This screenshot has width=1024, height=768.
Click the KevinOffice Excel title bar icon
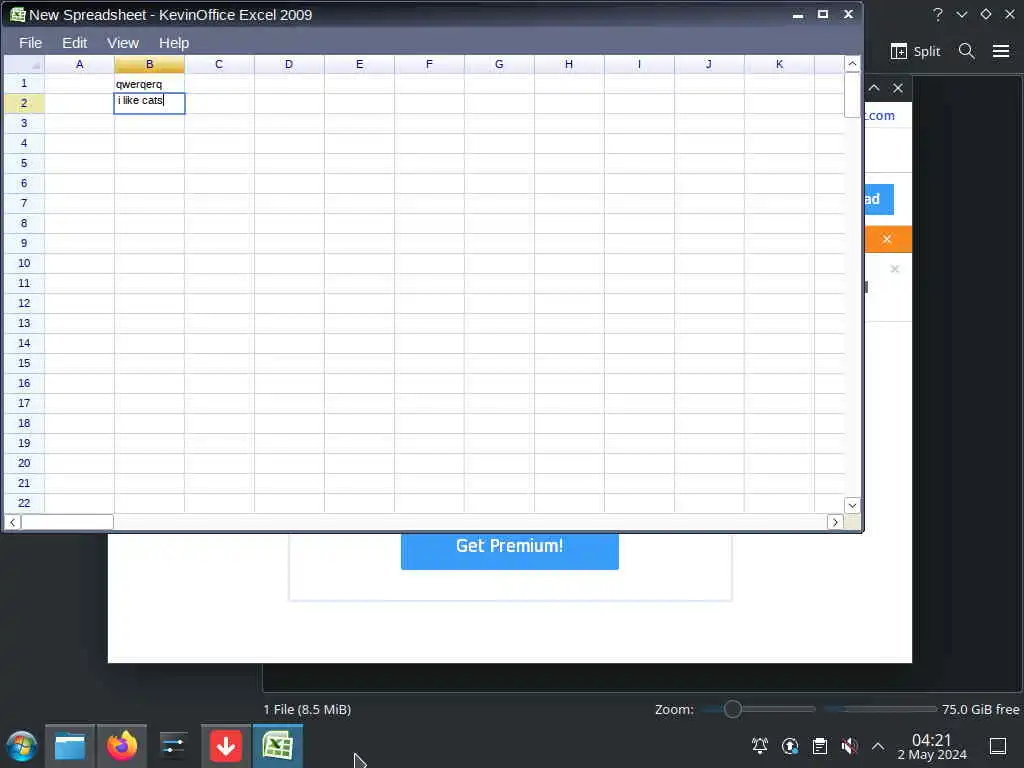(18, 14)
